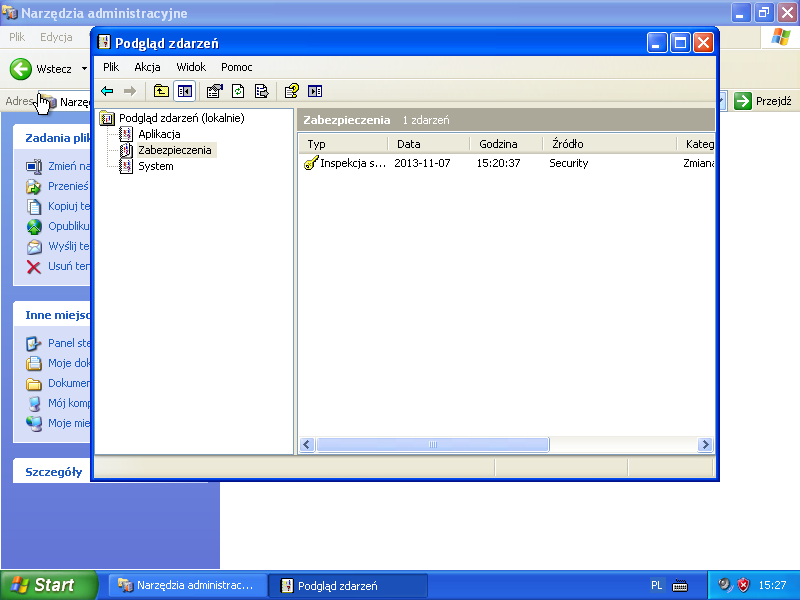Click the Export list toolbar icon
Viewport: 800px width, 600px height.
261,91
